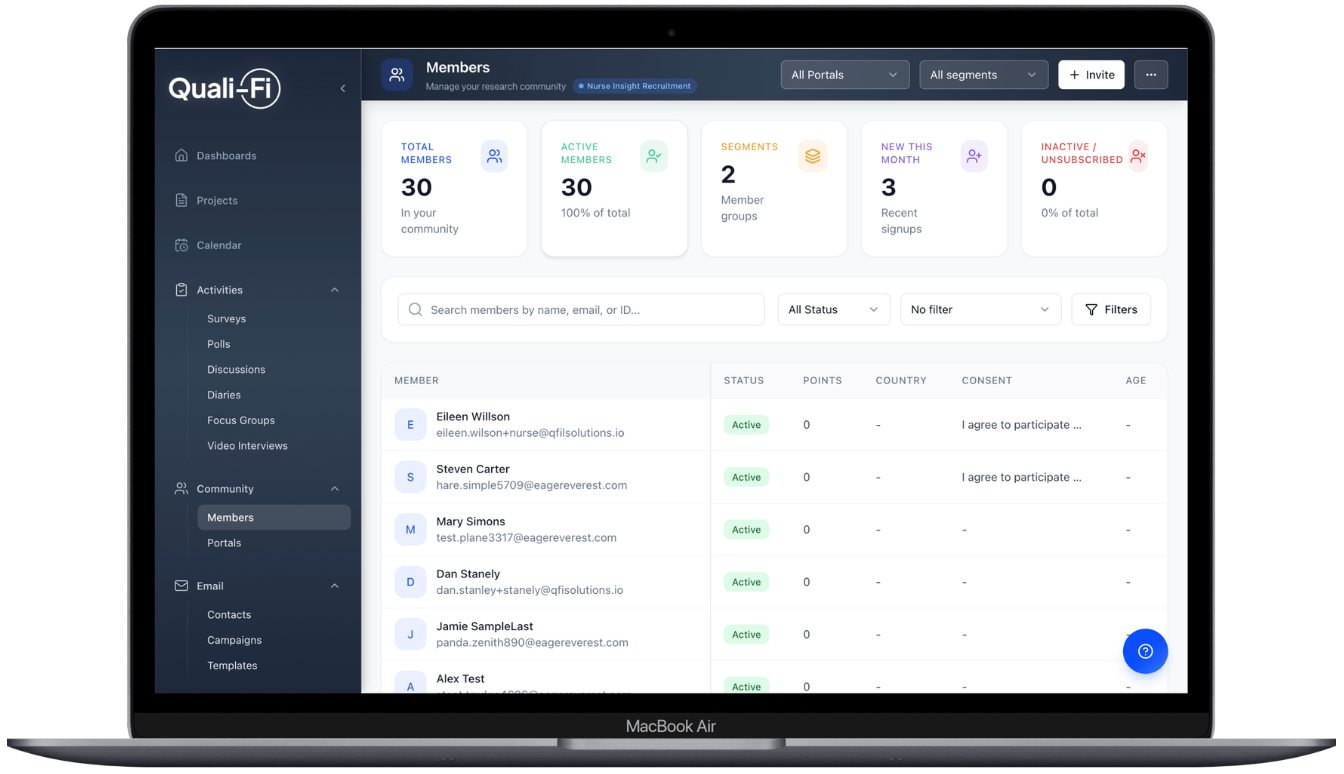The image size is (1344, 774).
Task: Open the No filter dropdown
Action: tap(980, 310)
